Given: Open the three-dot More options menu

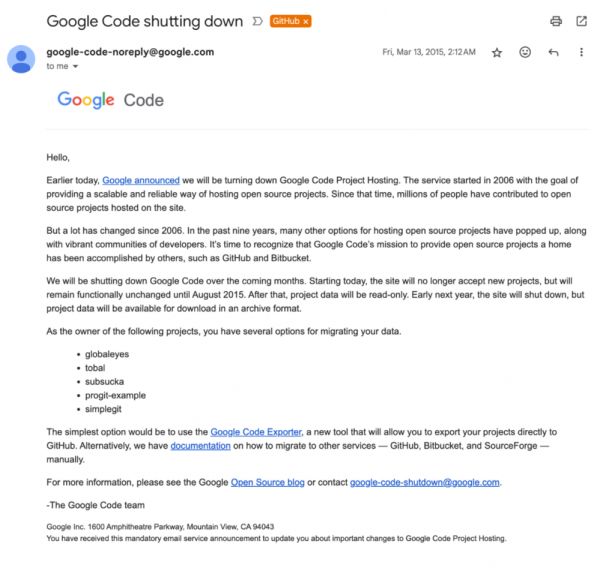Looking at the screenshot, I should point(581,52).
